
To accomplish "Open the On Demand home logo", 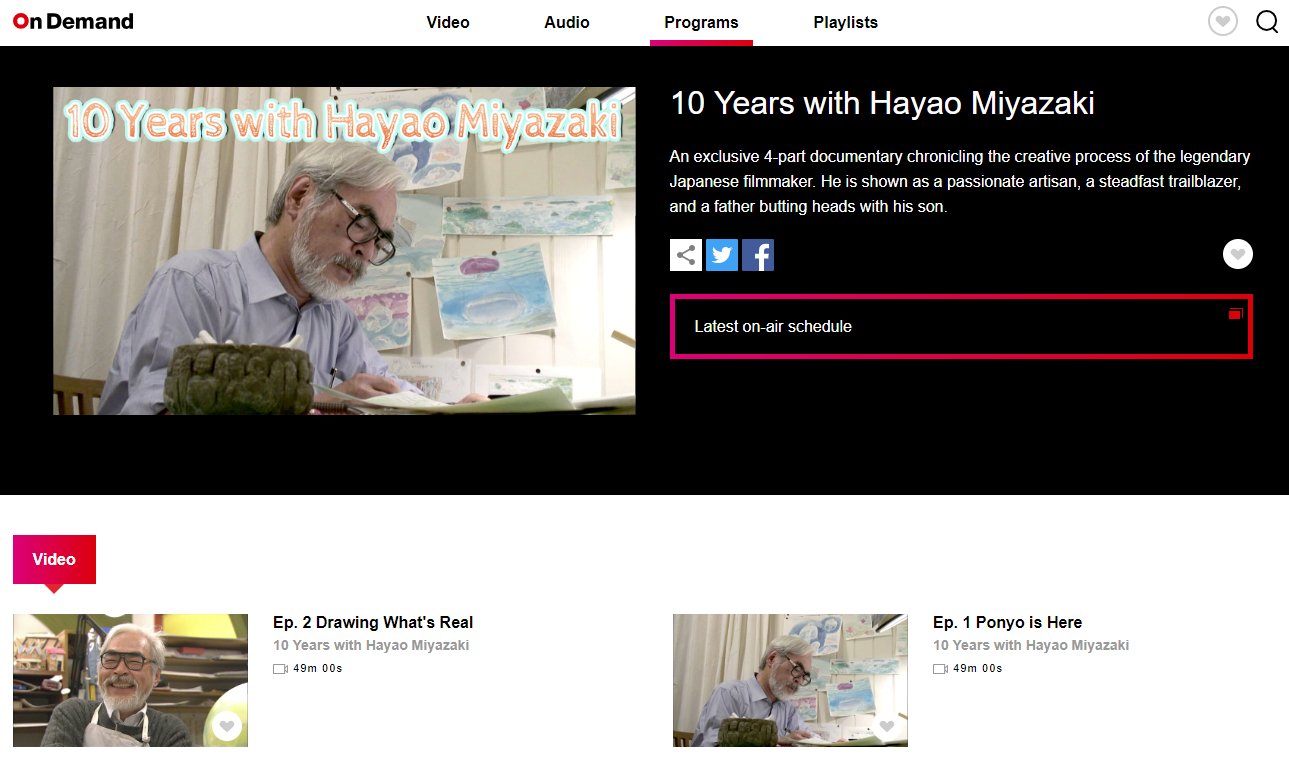I will click(x=73, y=21).
